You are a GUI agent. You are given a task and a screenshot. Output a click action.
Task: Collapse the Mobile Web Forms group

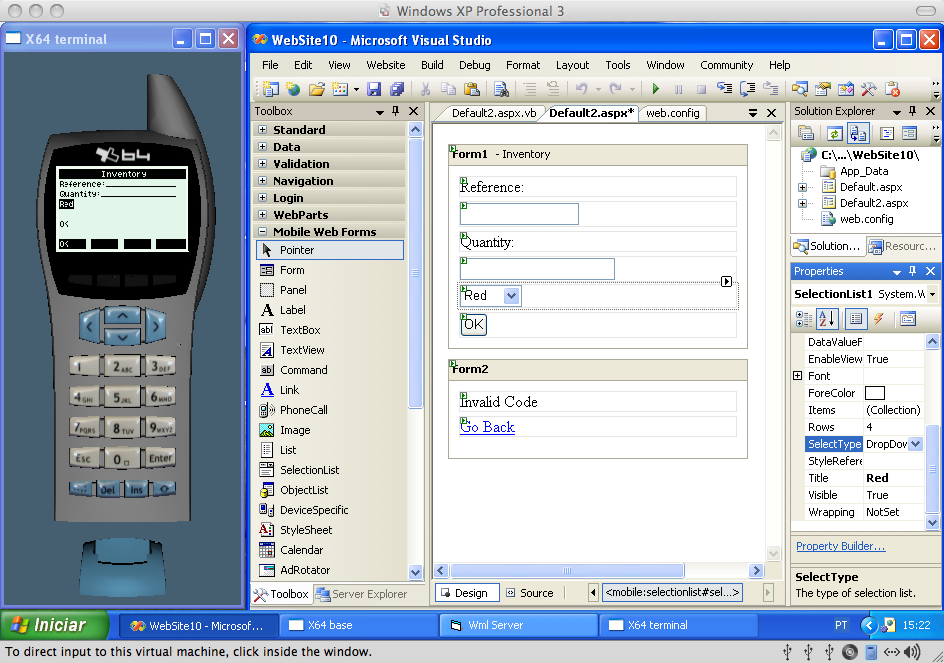262,231
